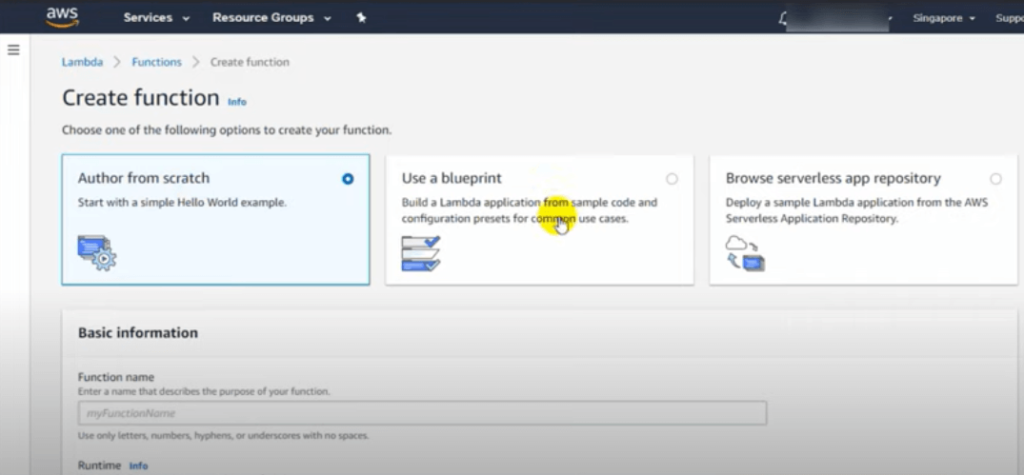Click 'Start with a simple Hello World example' text
Screen dimensions: 1024x475
click(182, 203)
